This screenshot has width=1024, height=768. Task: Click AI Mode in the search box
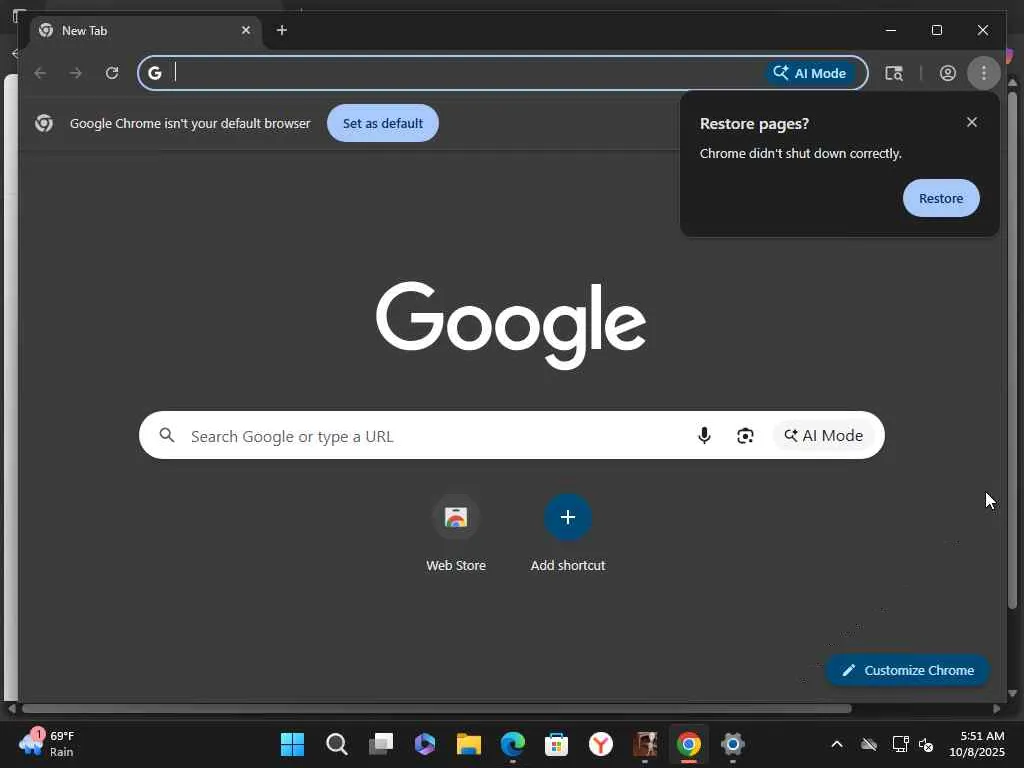(824, 436)
